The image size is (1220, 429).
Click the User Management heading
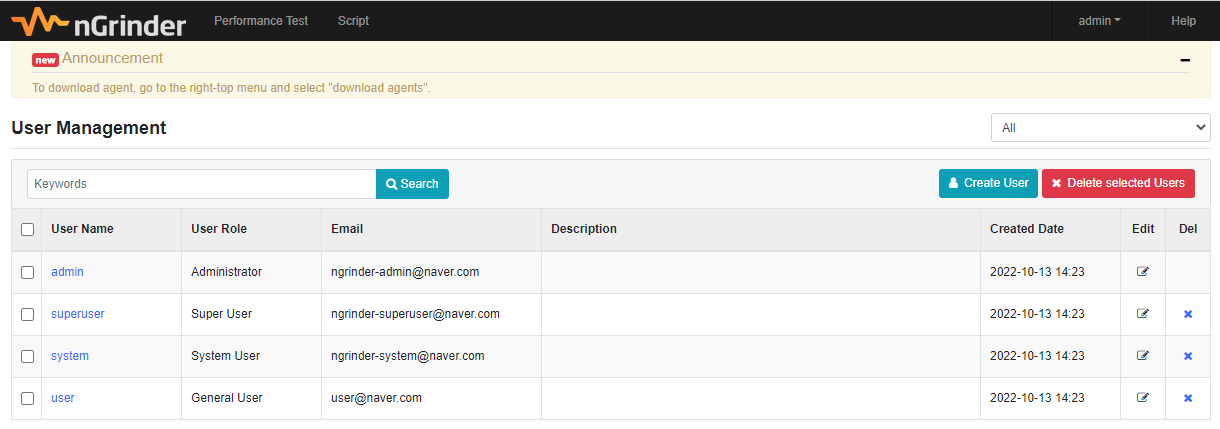point(89,128)
